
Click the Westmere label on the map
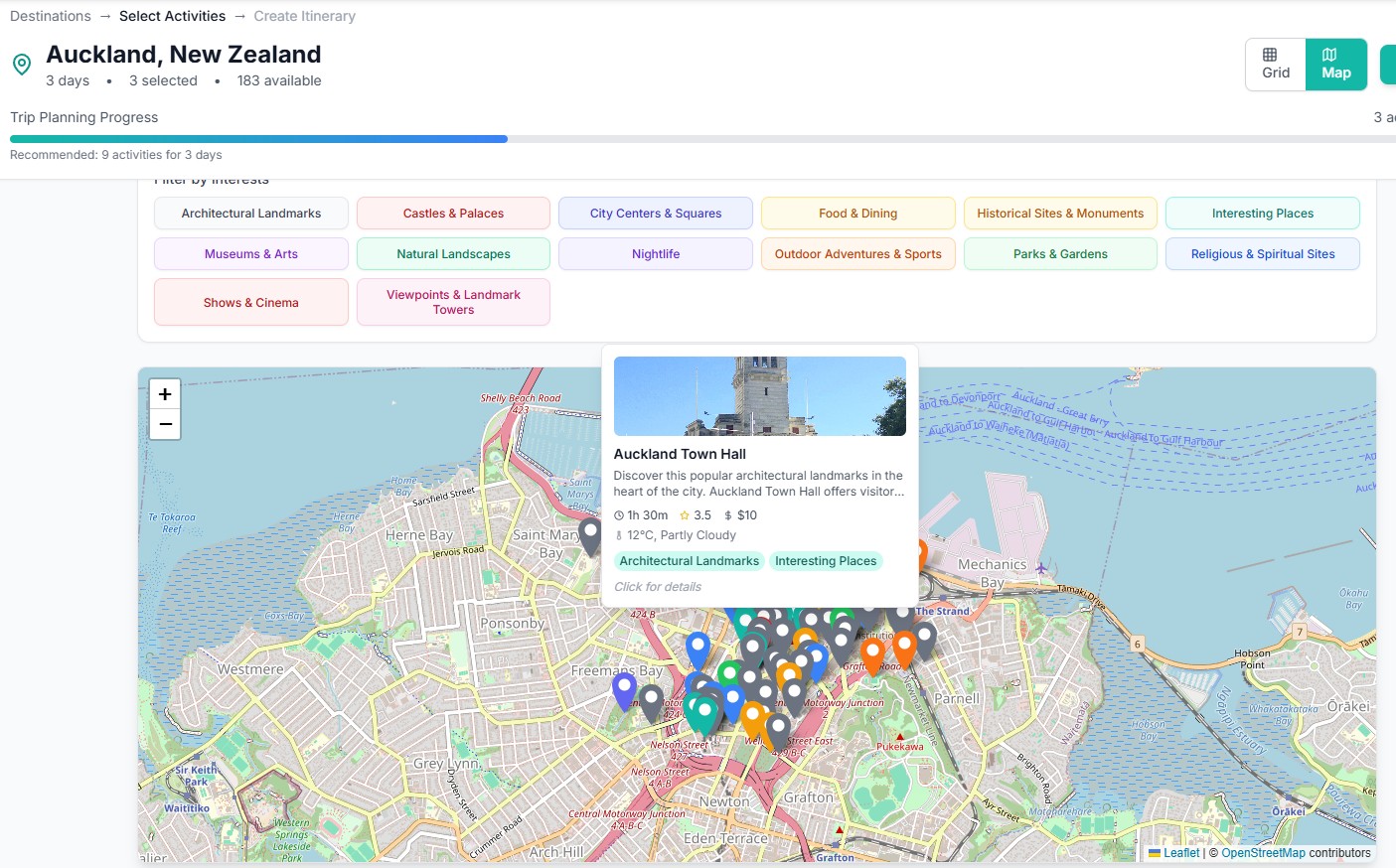250,669
